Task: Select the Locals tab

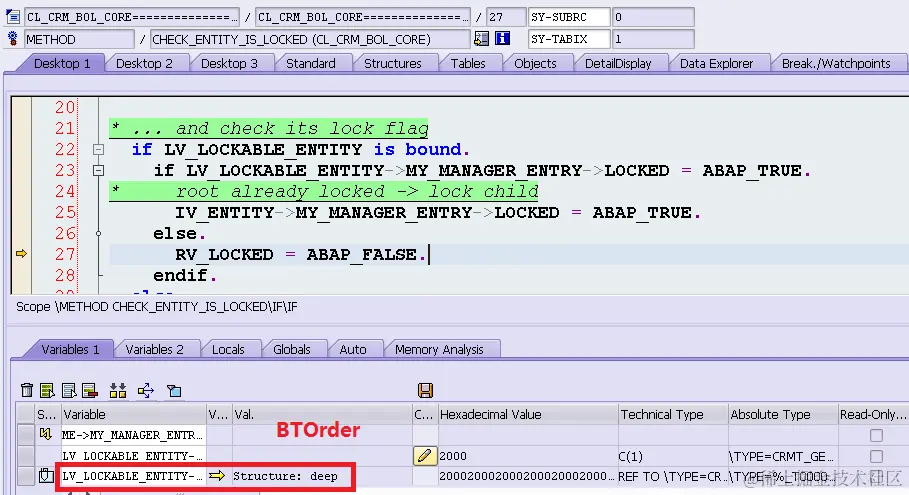Action: click(x=228, y=350)
